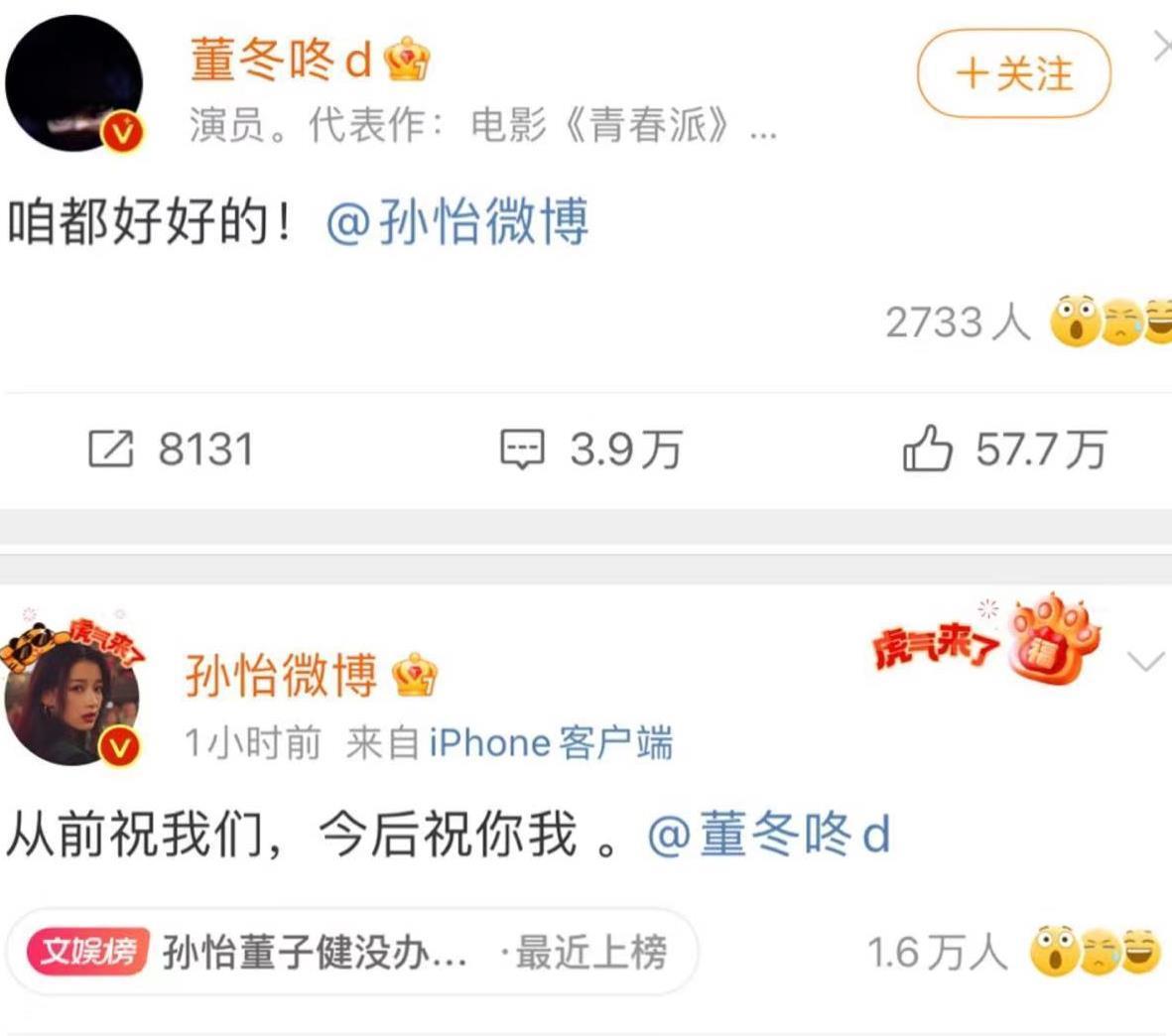The height and width of the screenshot is (1036, 1172).
Task: Open the @孙怡微博 mention link
Action: (457, 222)
